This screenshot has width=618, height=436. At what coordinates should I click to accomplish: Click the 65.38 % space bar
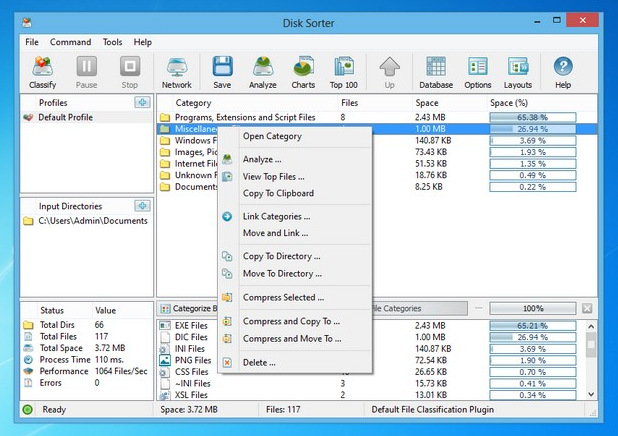pos(532,117)
